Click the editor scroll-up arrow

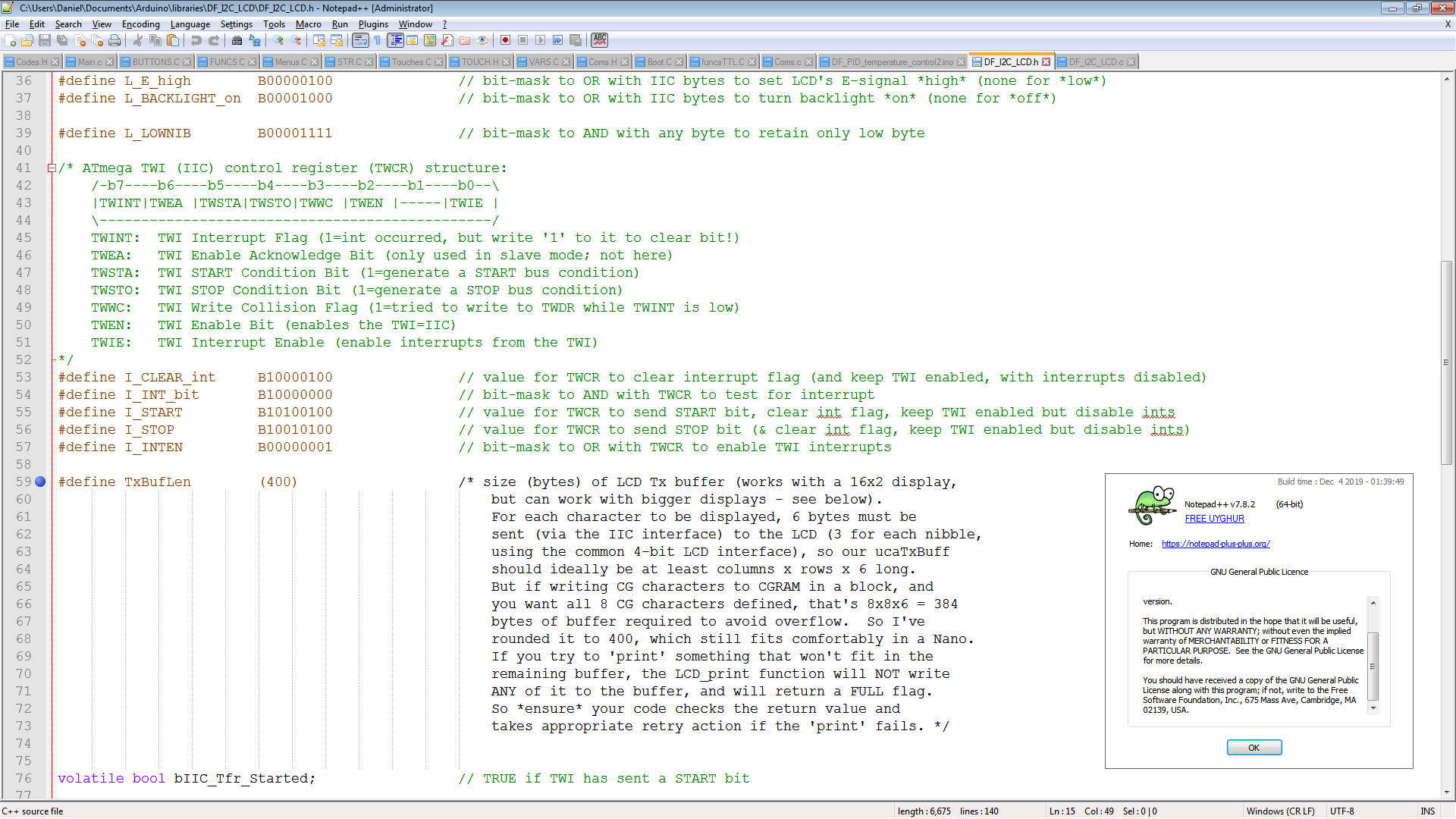(1446, 79)
